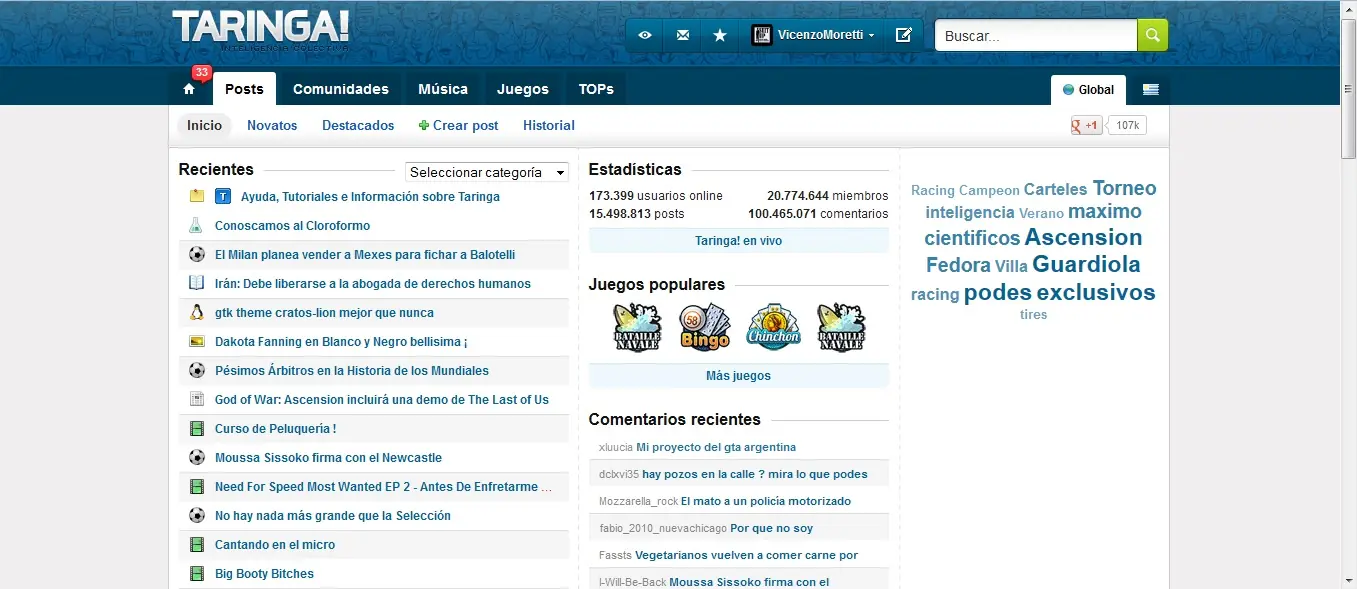This screenshot has height=589, width=1357.
Task: Open the first Bataille Navale game icon
Action: 637,328
